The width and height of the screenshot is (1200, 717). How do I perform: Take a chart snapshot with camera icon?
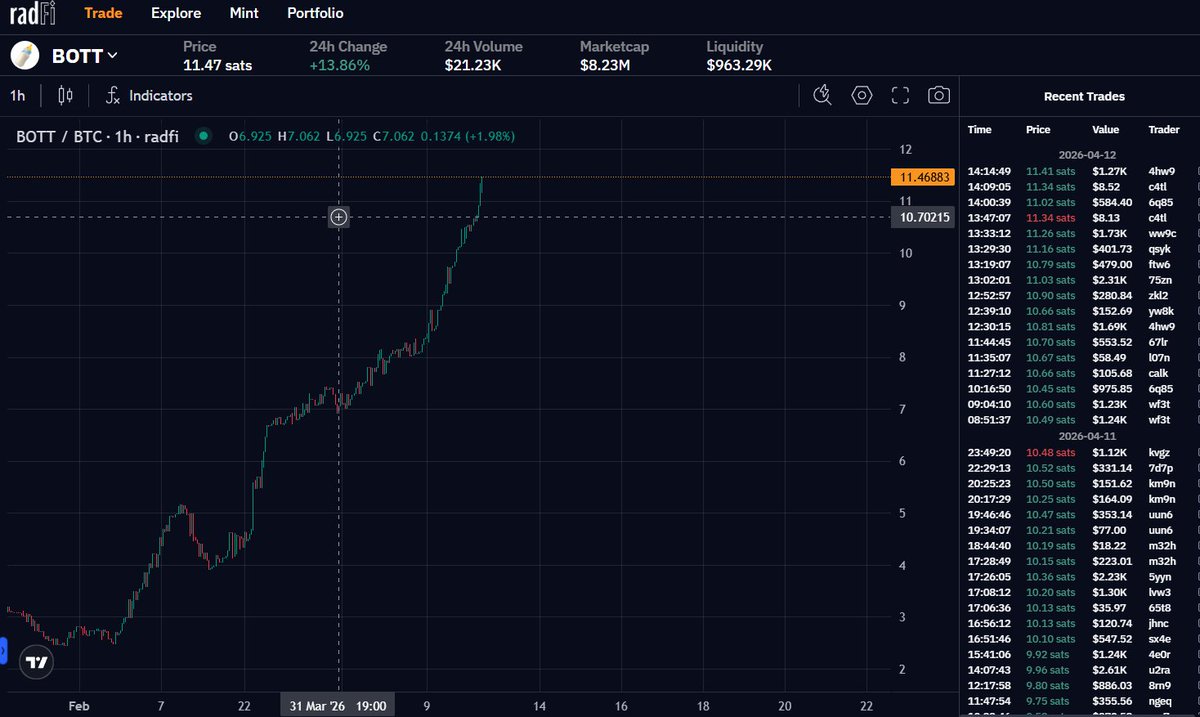[x=938, y=95]
